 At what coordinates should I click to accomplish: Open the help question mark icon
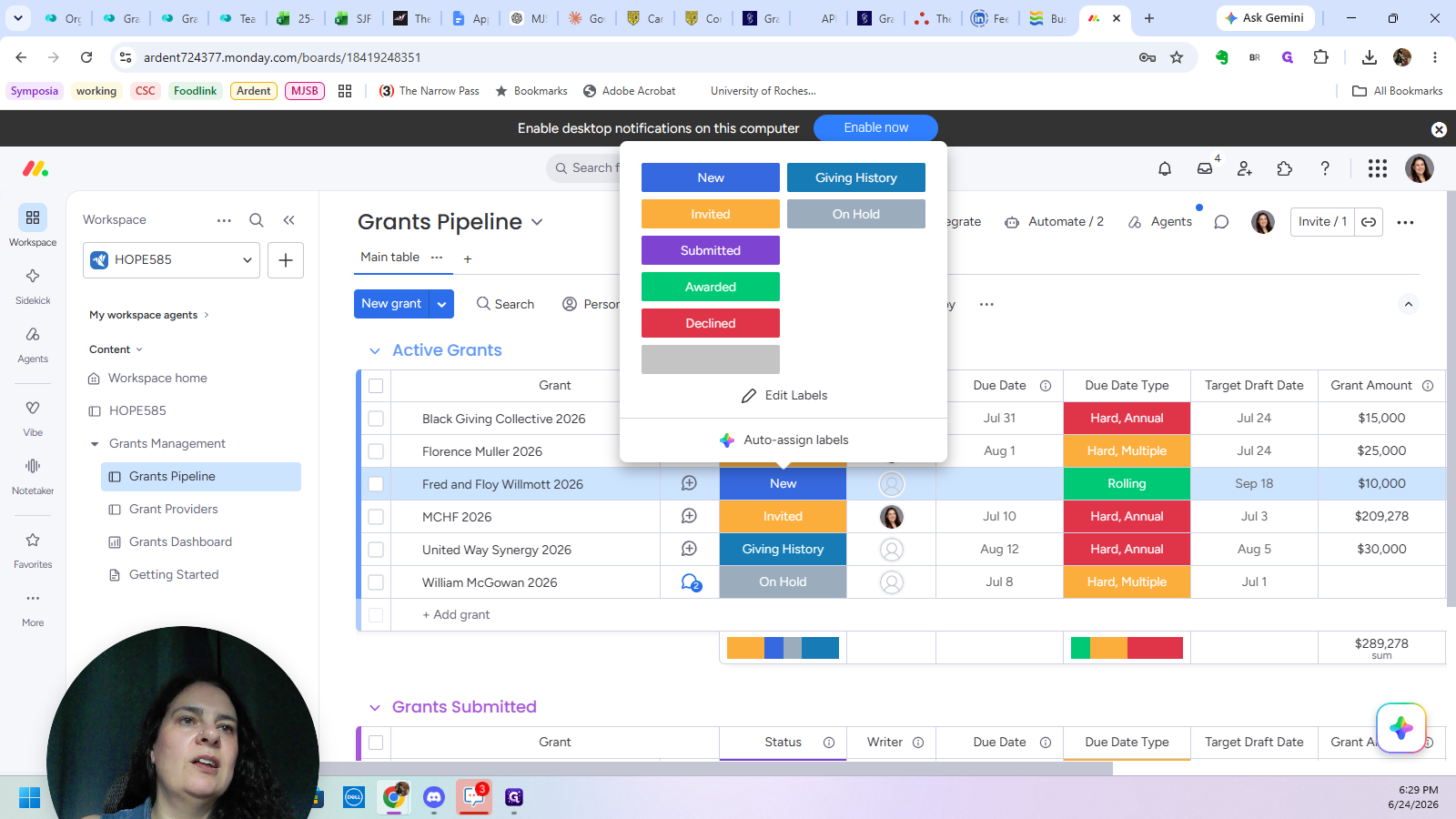[x=1325, y=168]
